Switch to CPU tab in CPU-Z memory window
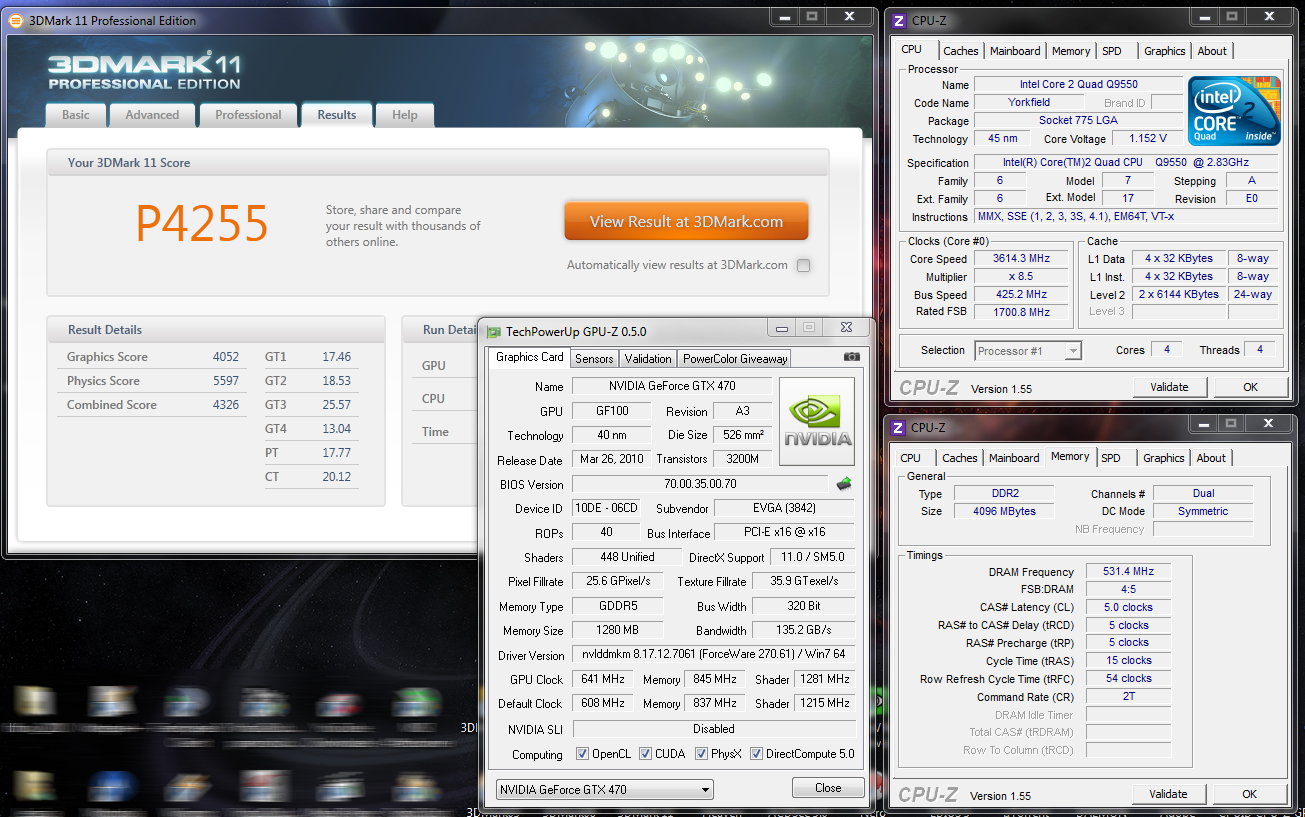This screenshot has height=817, width=1305. pos(910,458)
